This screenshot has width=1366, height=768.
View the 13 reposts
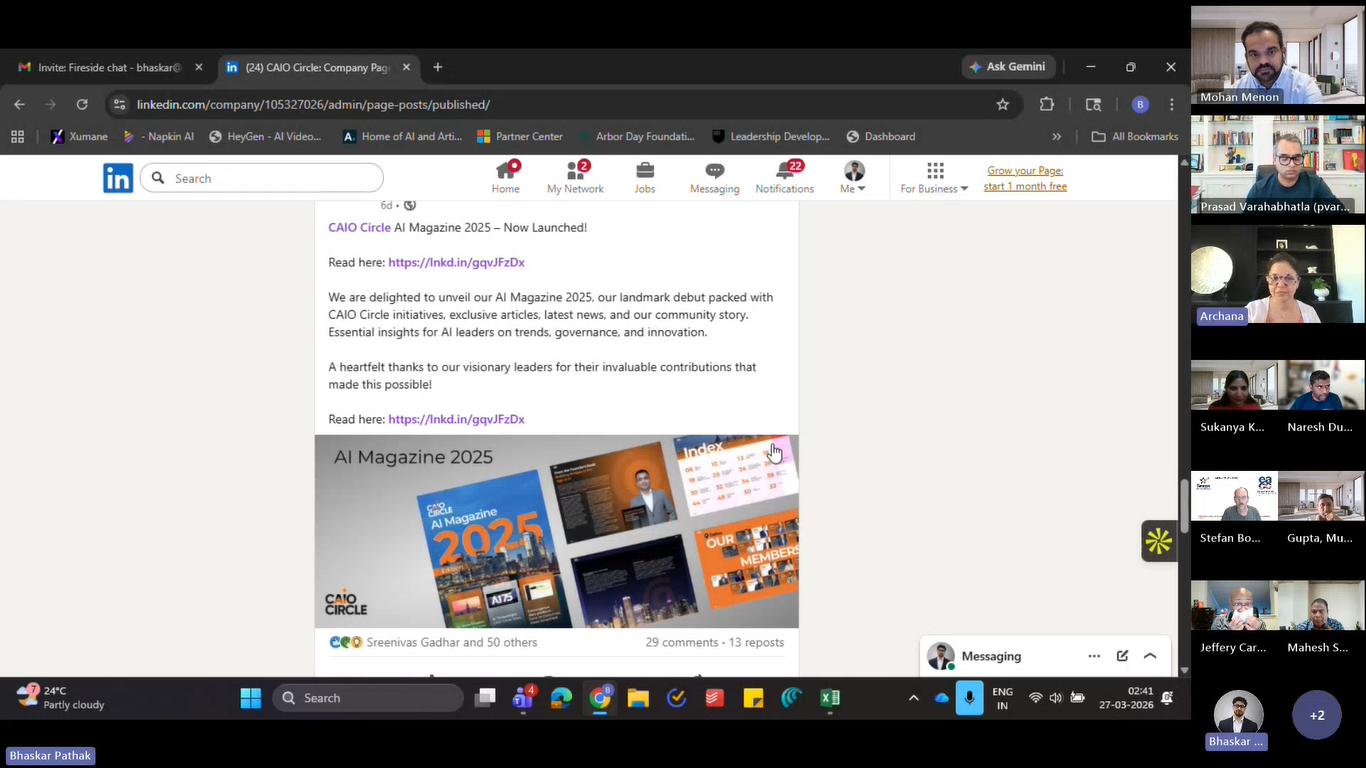click(756, 642)
